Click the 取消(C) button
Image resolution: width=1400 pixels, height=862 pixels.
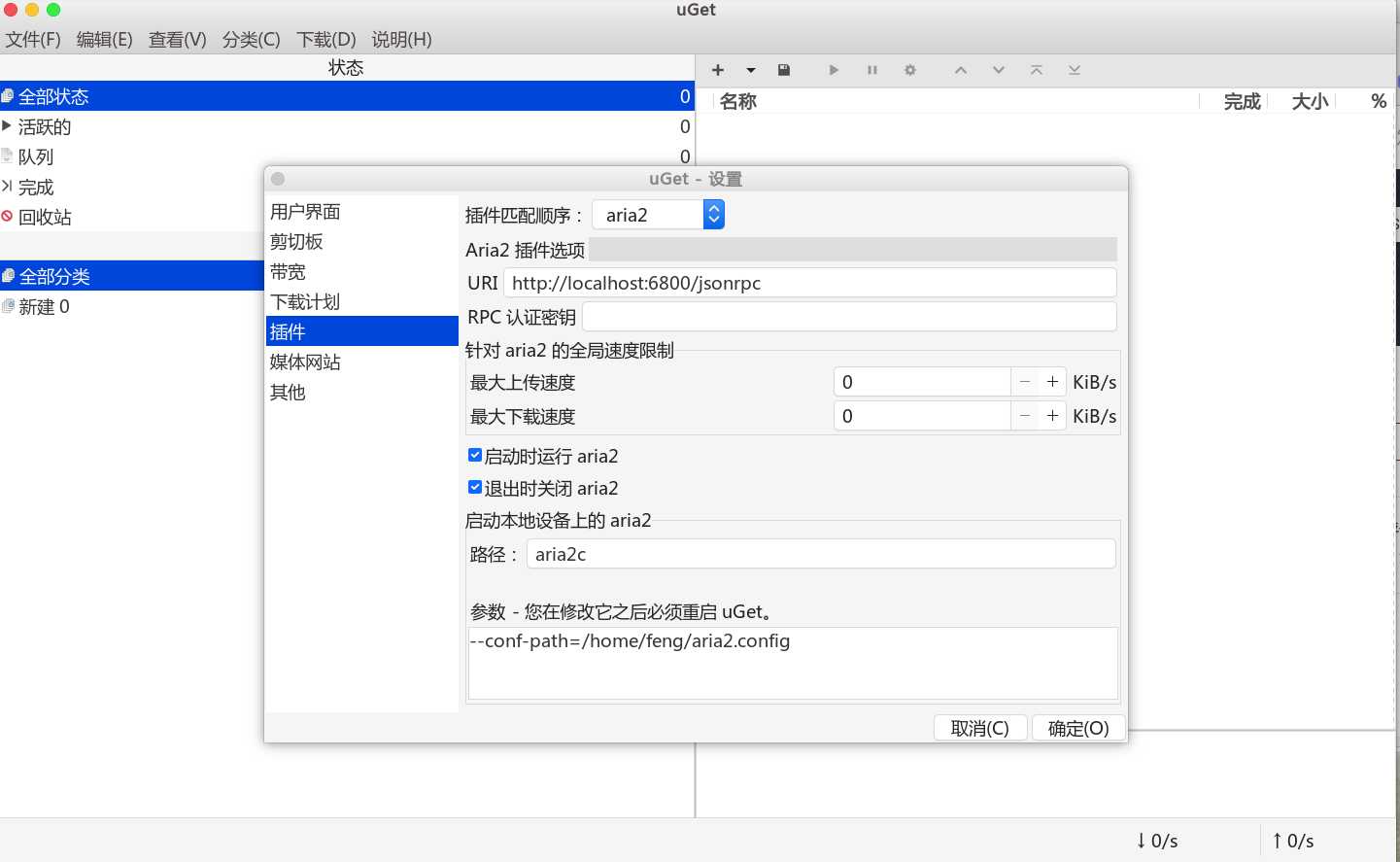[x=980, y=728]
